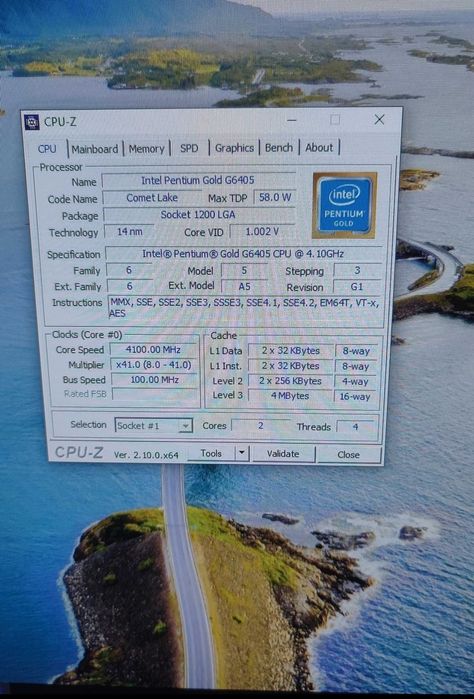Go to the Graphics tab

[234, 148]
